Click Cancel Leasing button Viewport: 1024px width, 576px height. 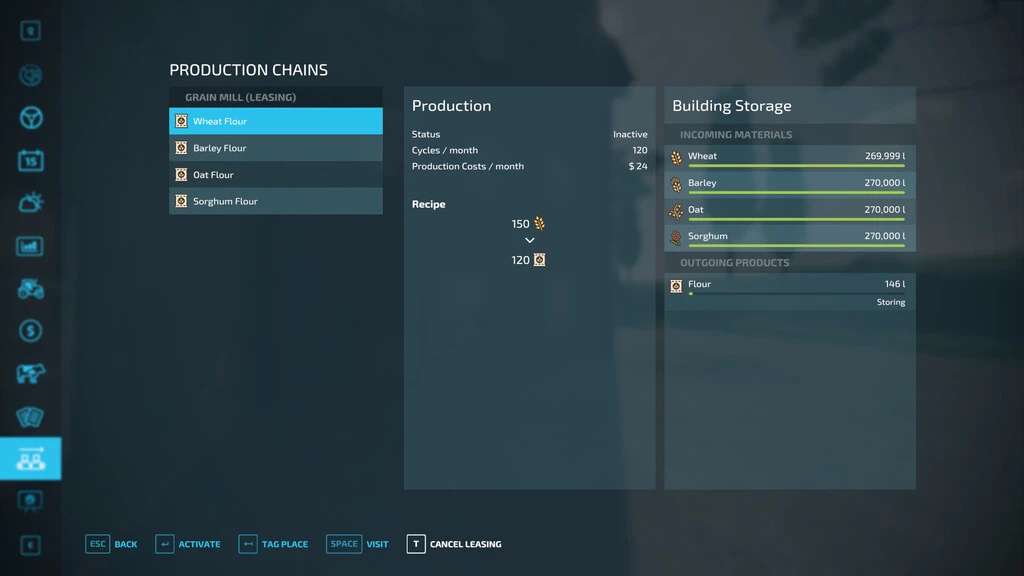click(454, 544)
